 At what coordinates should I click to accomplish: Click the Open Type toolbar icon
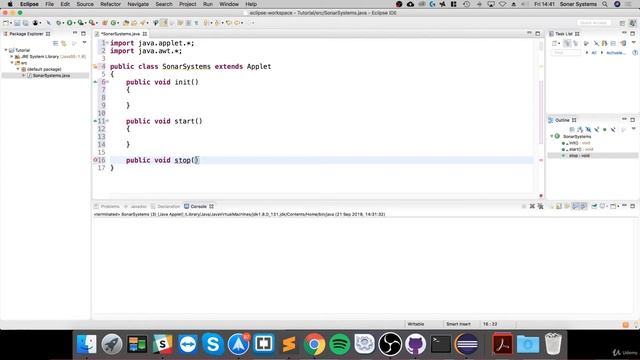126,23
